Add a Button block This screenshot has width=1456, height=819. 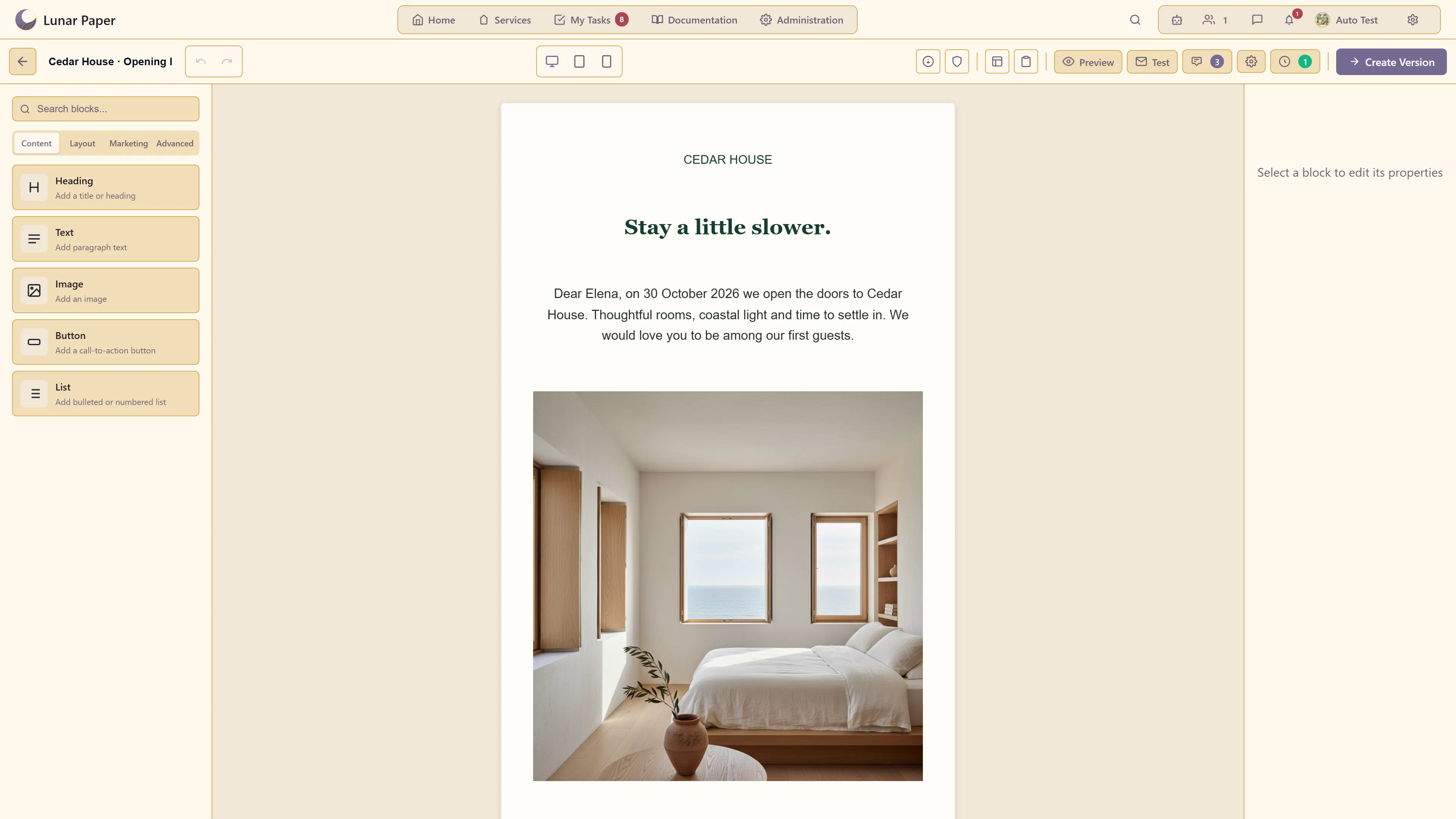pyautogui.click(x=106, y=342)
